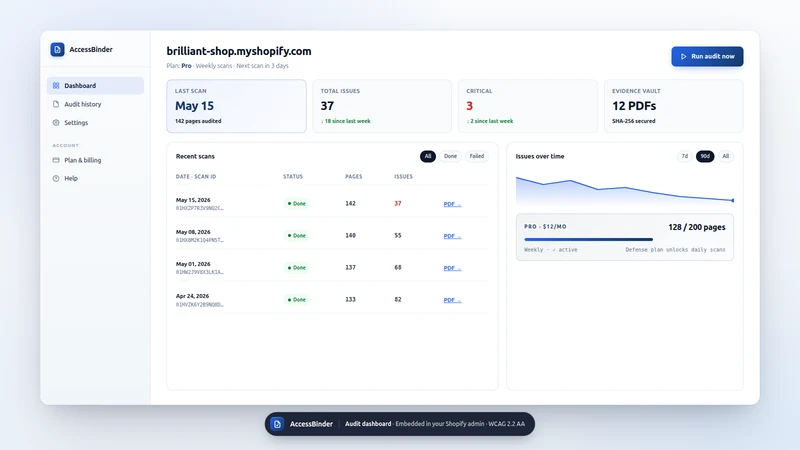Click 'Defense plan unlocks daily scans' text
The height and width of the screenshot is (450, 800).
pos(676,250)
